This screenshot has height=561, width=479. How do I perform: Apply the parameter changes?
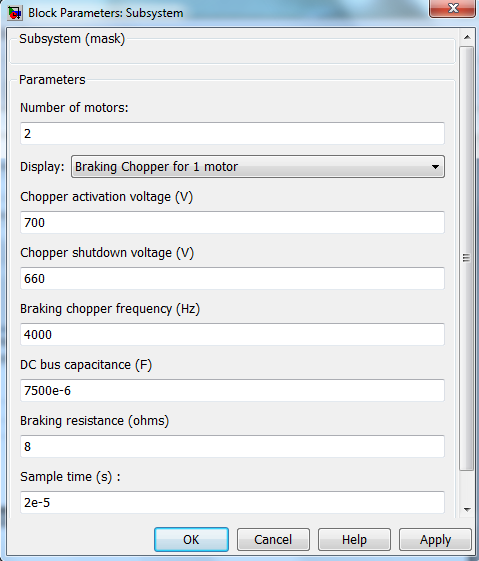point(435,539)
